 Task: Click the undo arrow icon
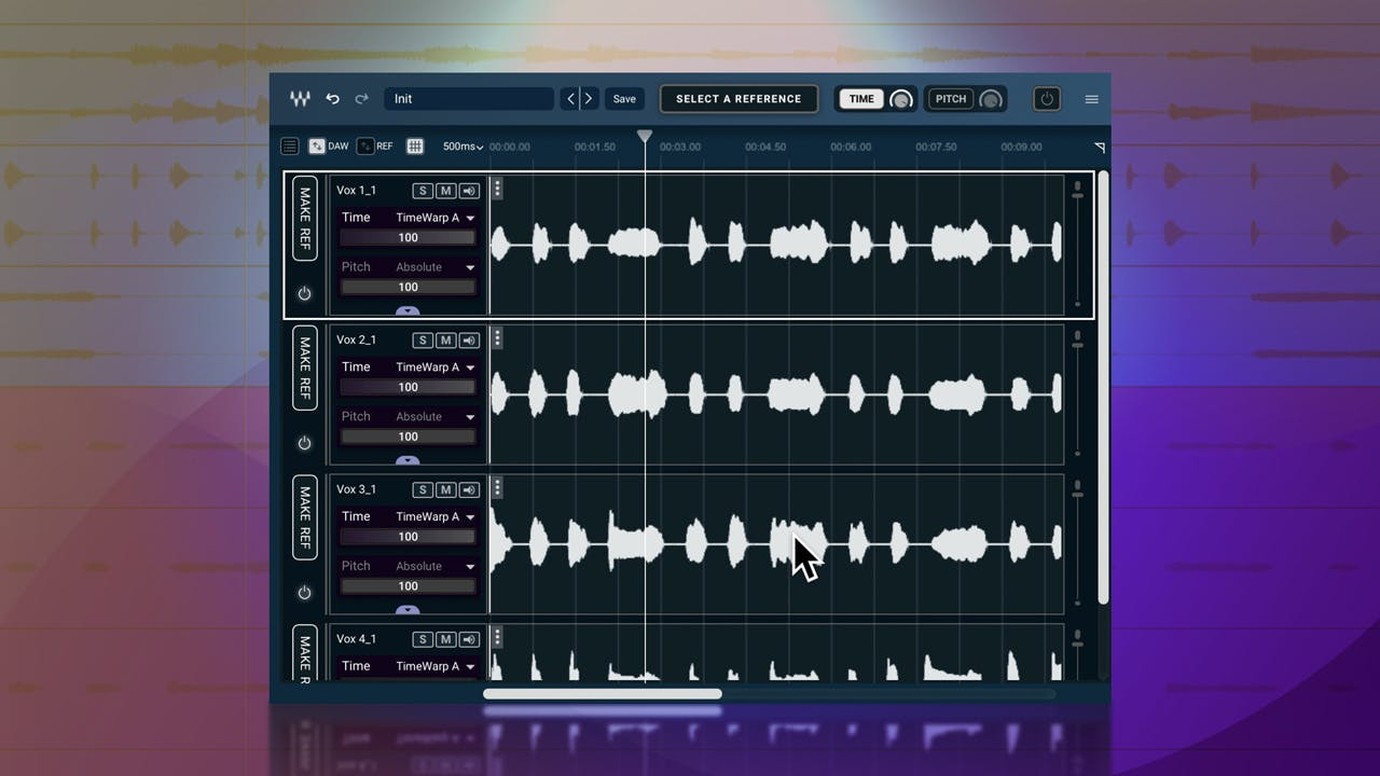coord(334,98)
